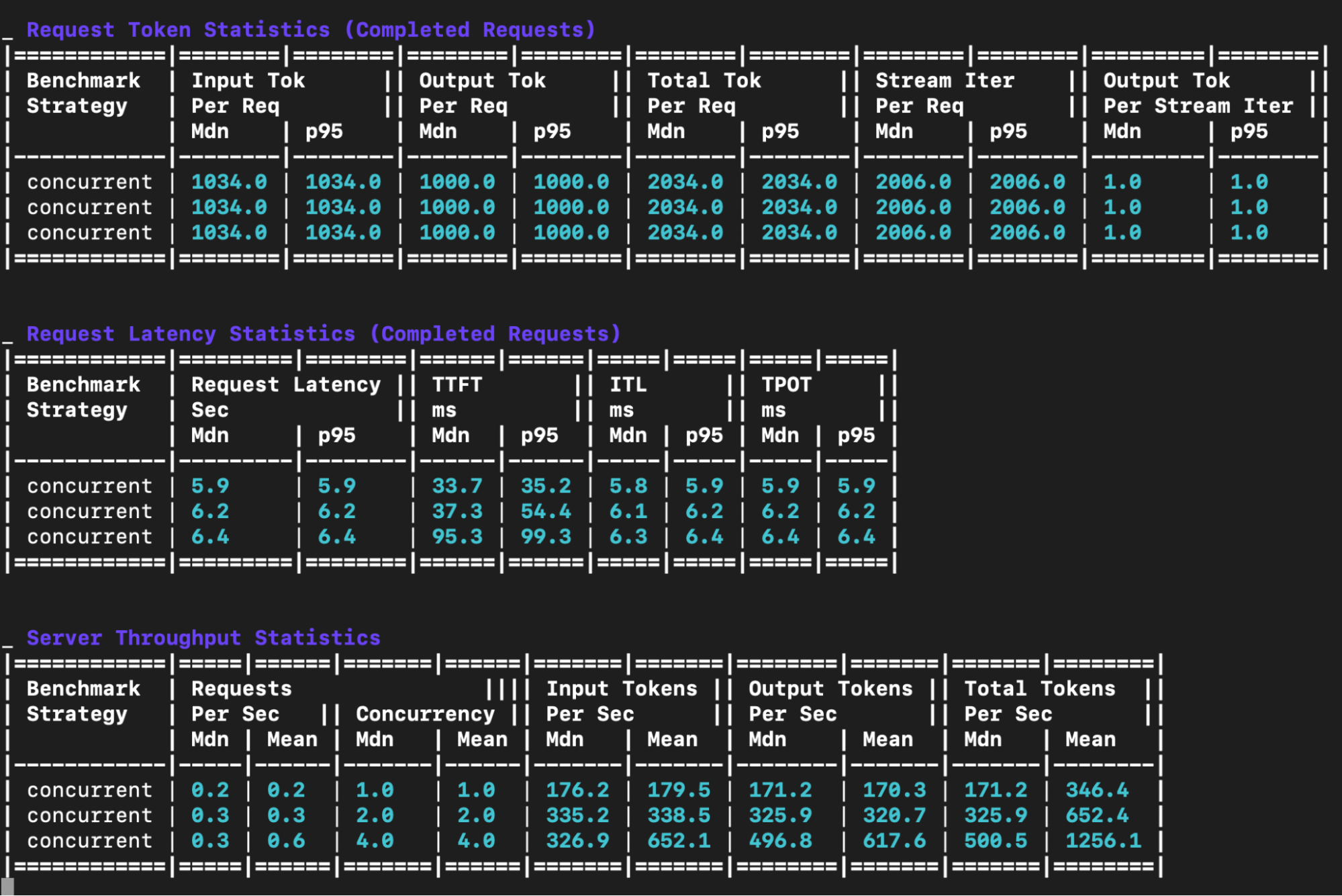1342x896 pixels.
Task: Click the Stream Iter column header
Action: pyautogui.click(x=944, y=81)
